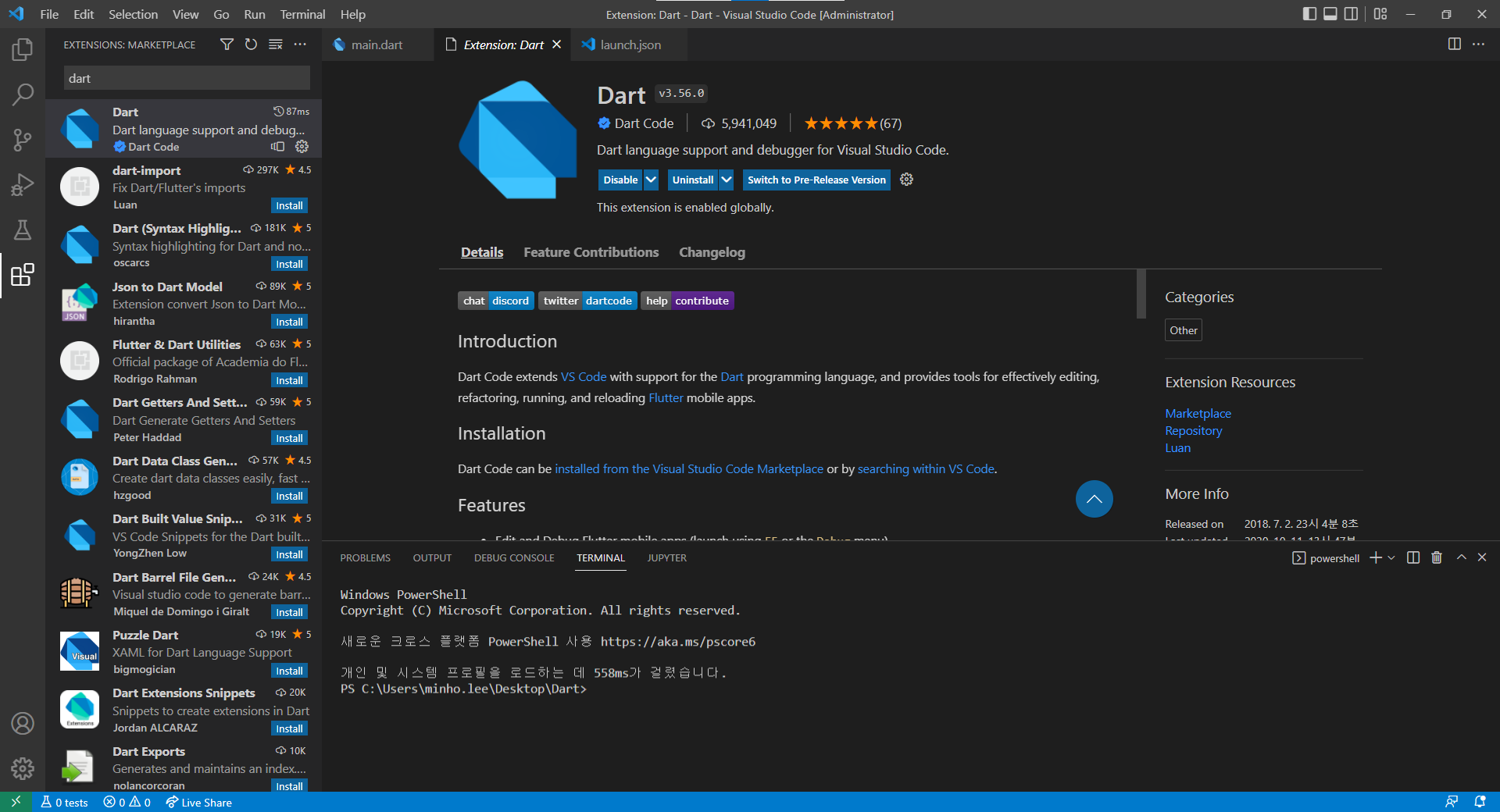1500x812 pixels.
Task: Disable the Dart extension
Action: (x=620, y=180)
